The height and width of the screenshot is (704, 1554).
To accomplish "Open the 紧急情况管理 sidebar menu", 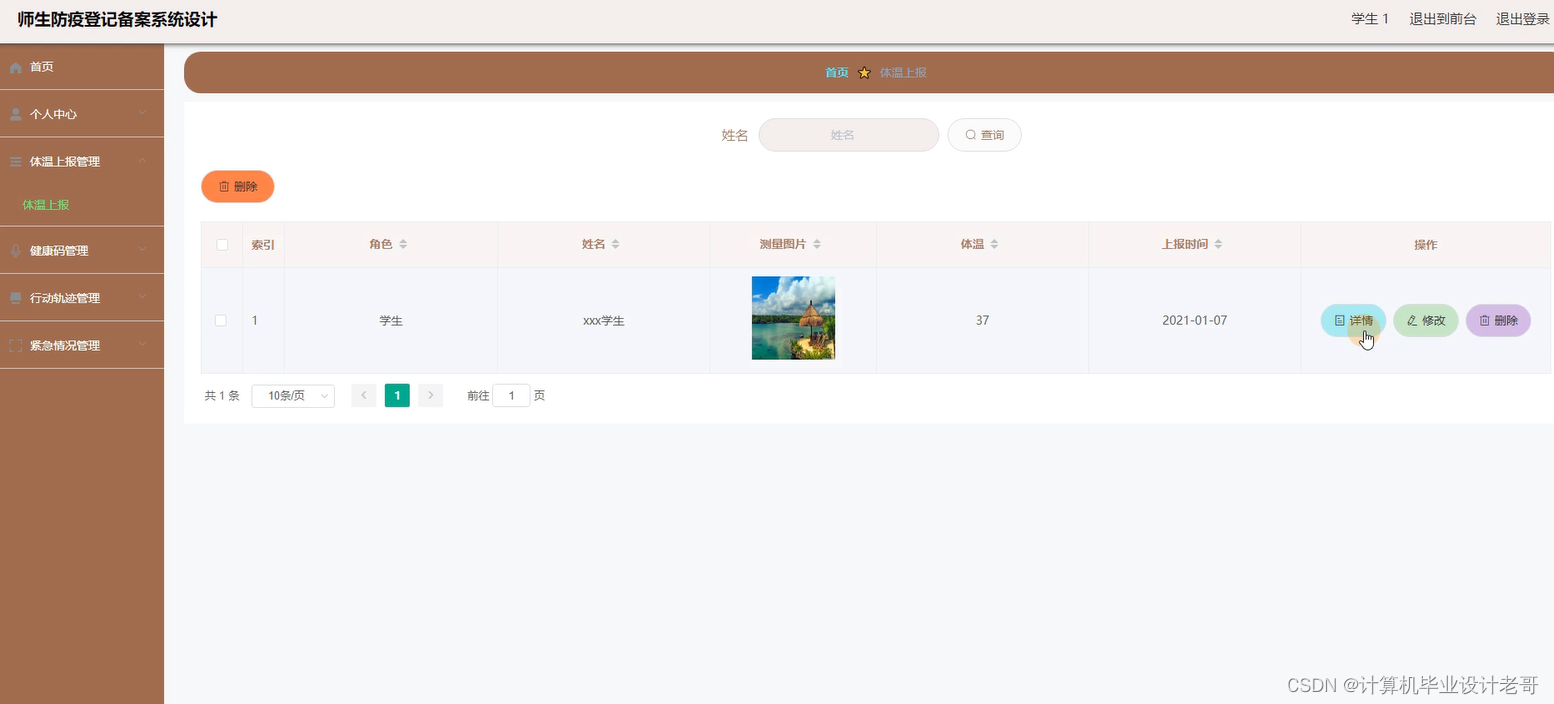I will tap(82, 345).
